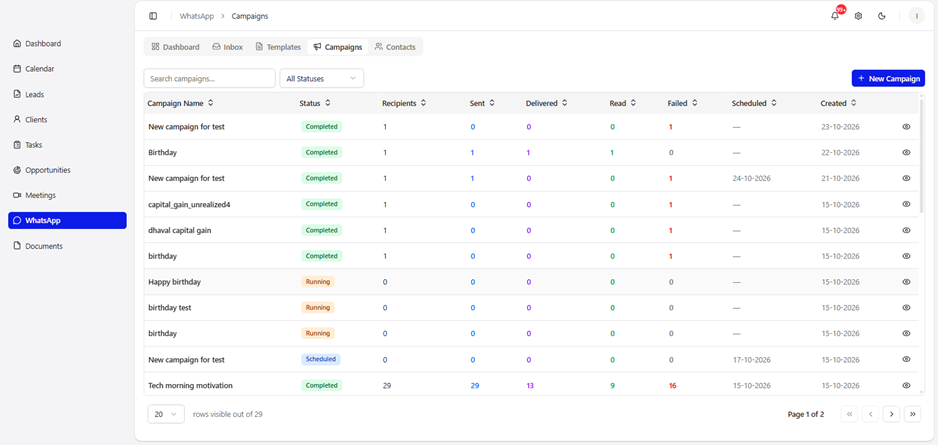Switch to the Inbox tab
The height and width of the screenshot is (445, 938).
pyautogui.click(x=227, y=47)
